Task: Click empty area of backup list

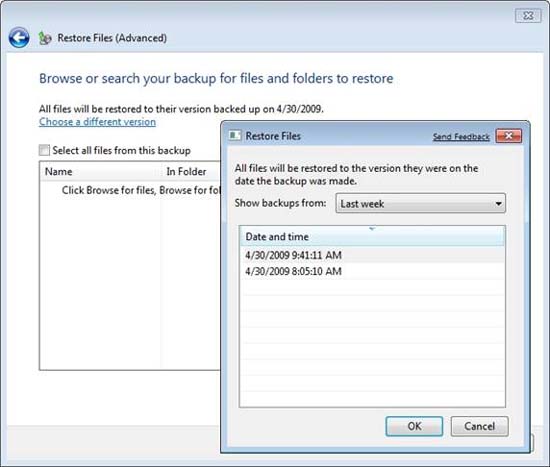Action: (372, 344)
